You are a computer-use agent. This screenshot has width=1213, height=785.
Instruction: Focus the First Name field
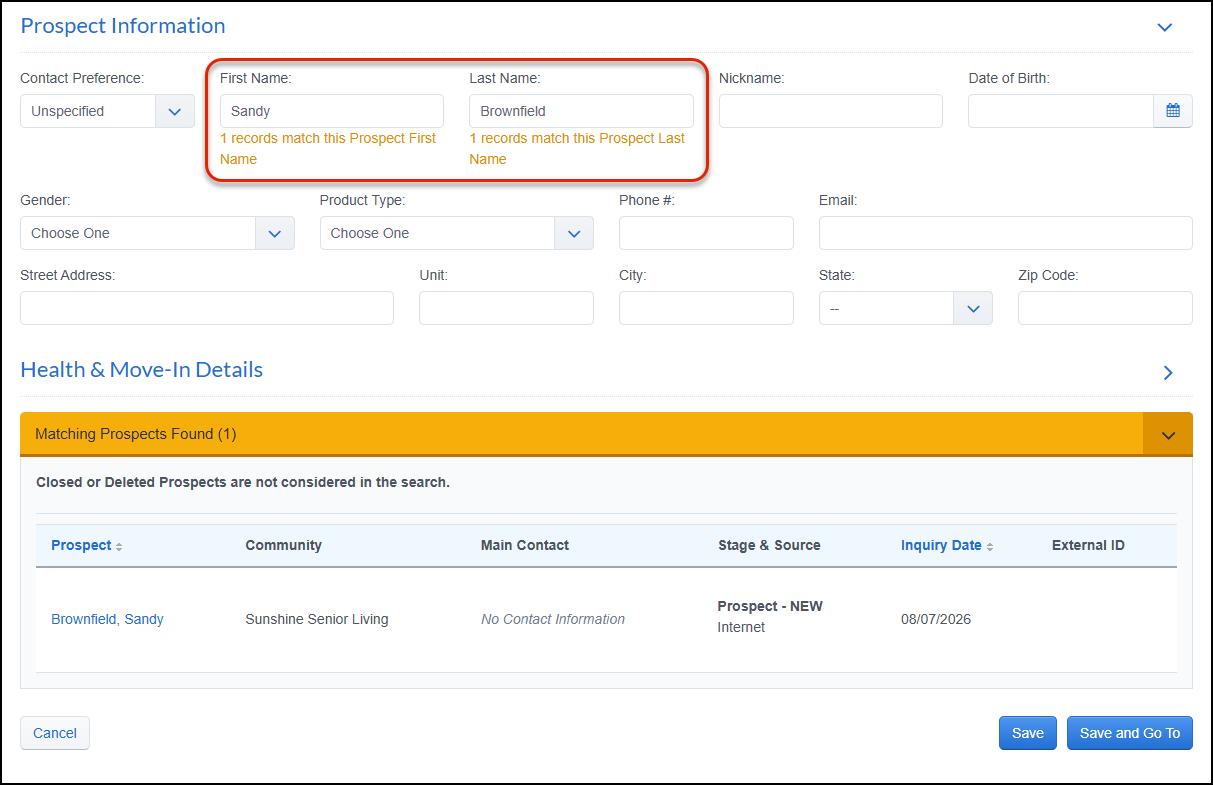[332, 111]
